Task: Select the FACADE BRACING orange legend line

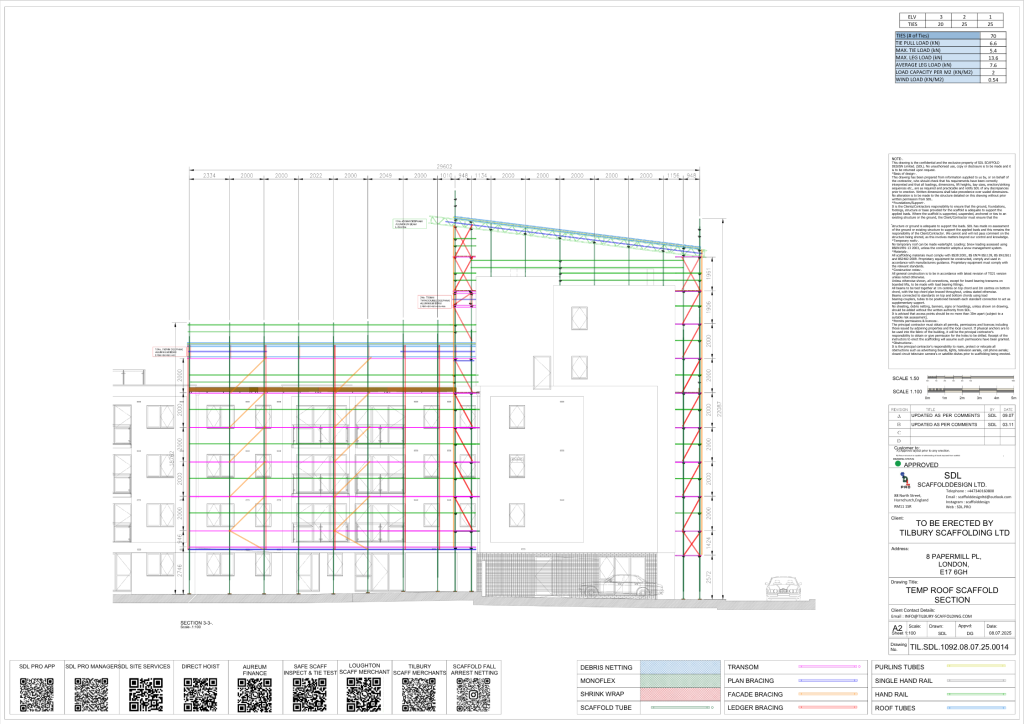Action: click(x=829, y=694)
